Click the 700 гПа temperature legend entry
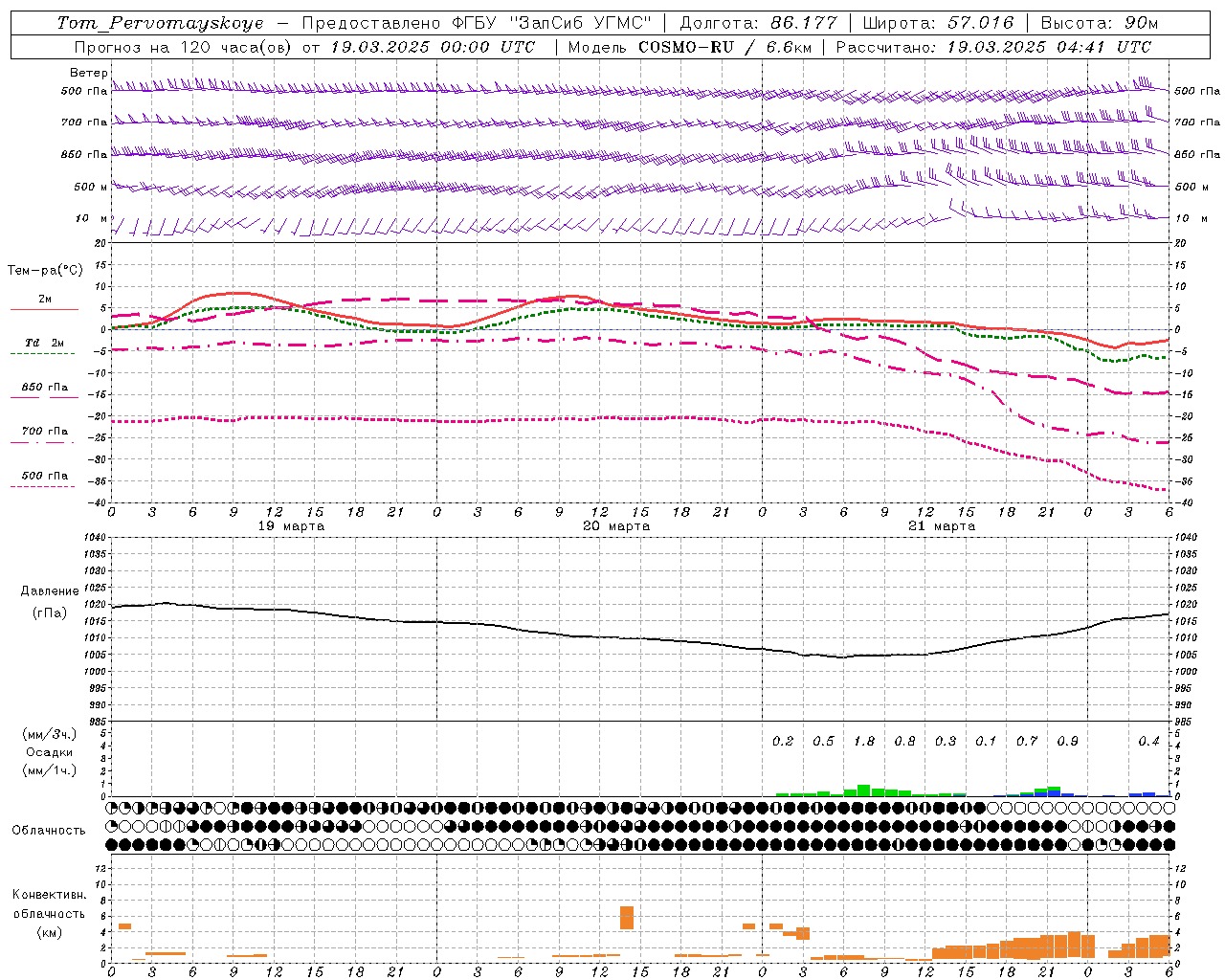Image resolution: width=1225 pixels, height=980 pixels. tap(45, 431)
